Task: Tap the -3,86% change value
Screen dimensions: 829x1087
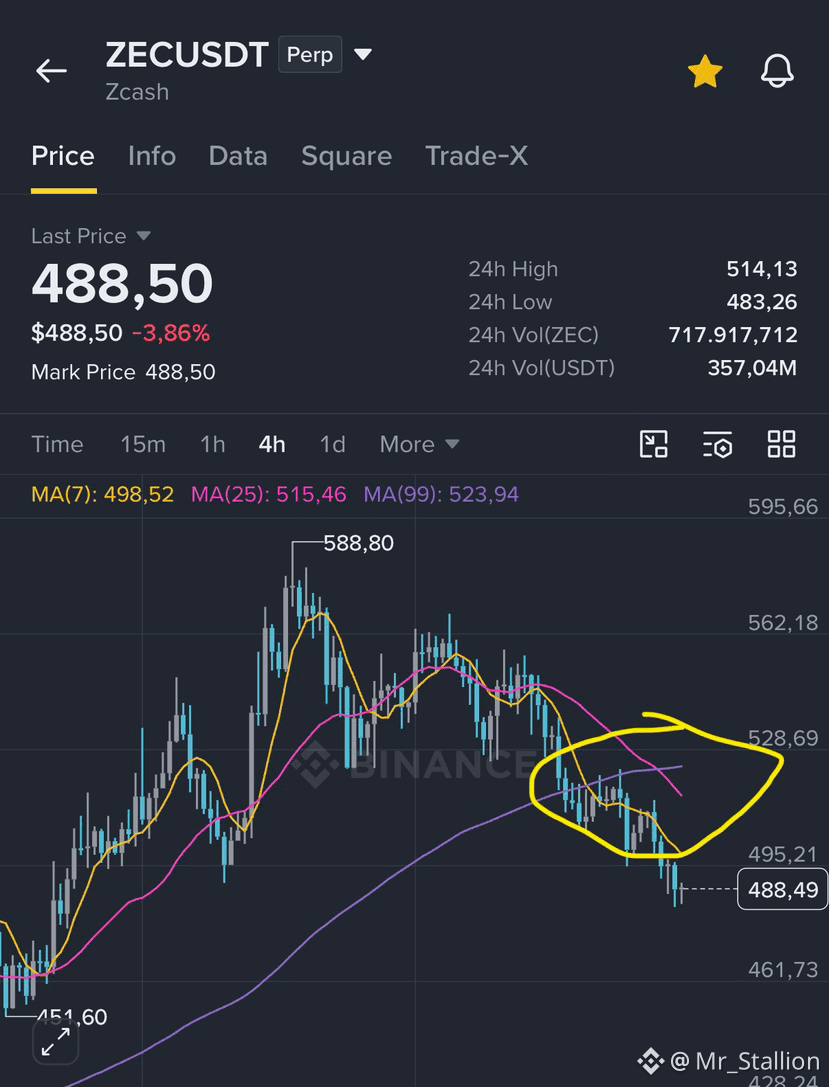Action: pyautogui.click(x=171, y=334)
